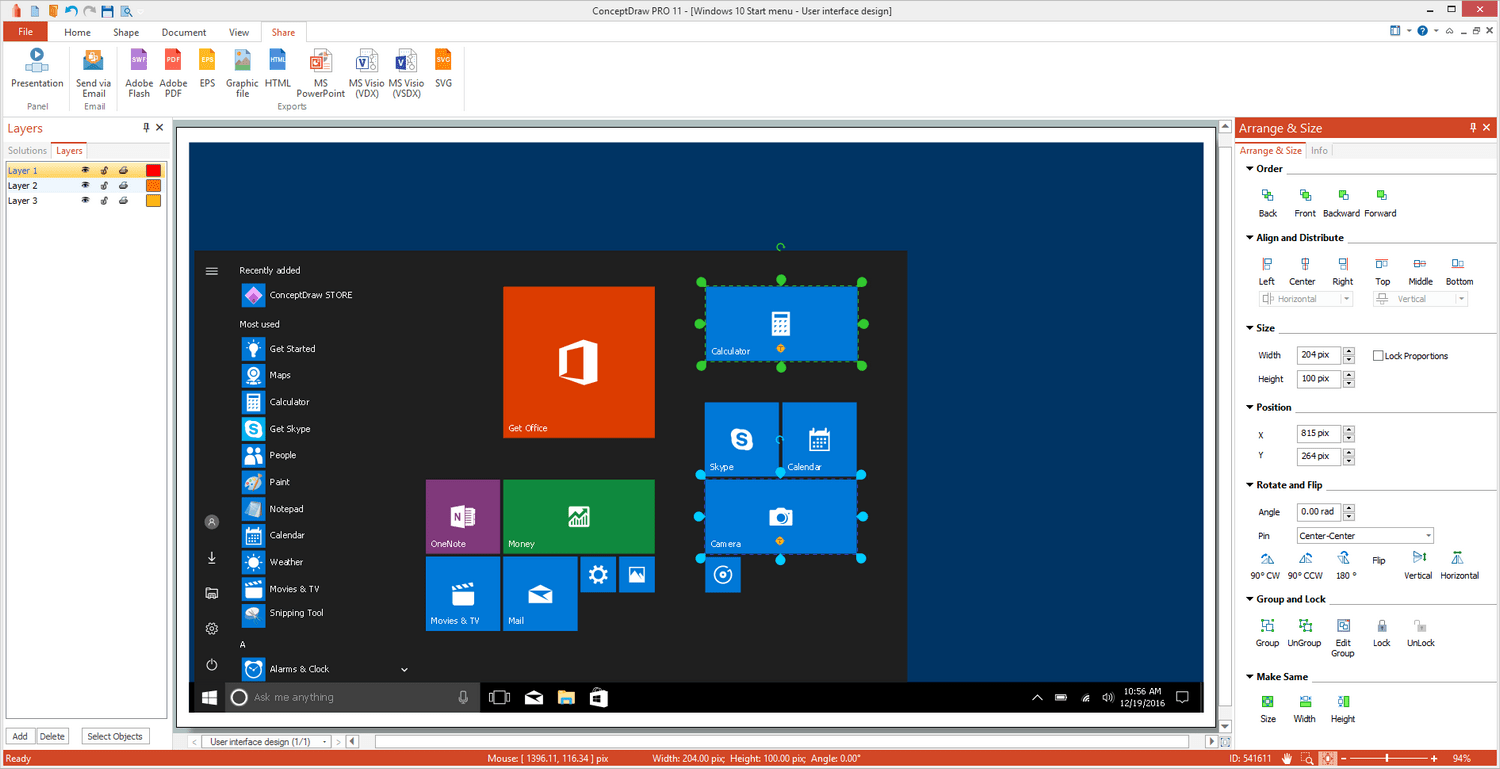Click Layer 3's yellow color swatch
Viewport: 1500px width, 769px height.
[x=152, y=200]
